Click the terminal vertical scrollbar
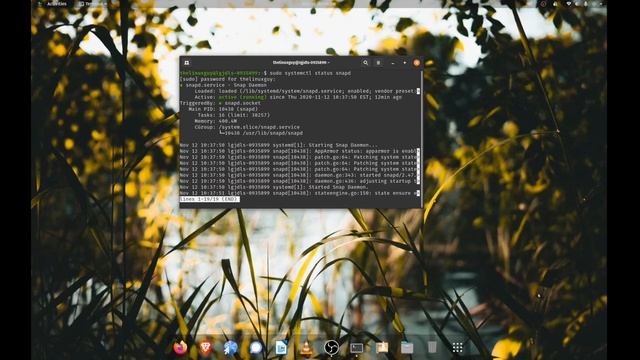The width and height of the screenshot is (640, 360). click(x=422, y=138)
